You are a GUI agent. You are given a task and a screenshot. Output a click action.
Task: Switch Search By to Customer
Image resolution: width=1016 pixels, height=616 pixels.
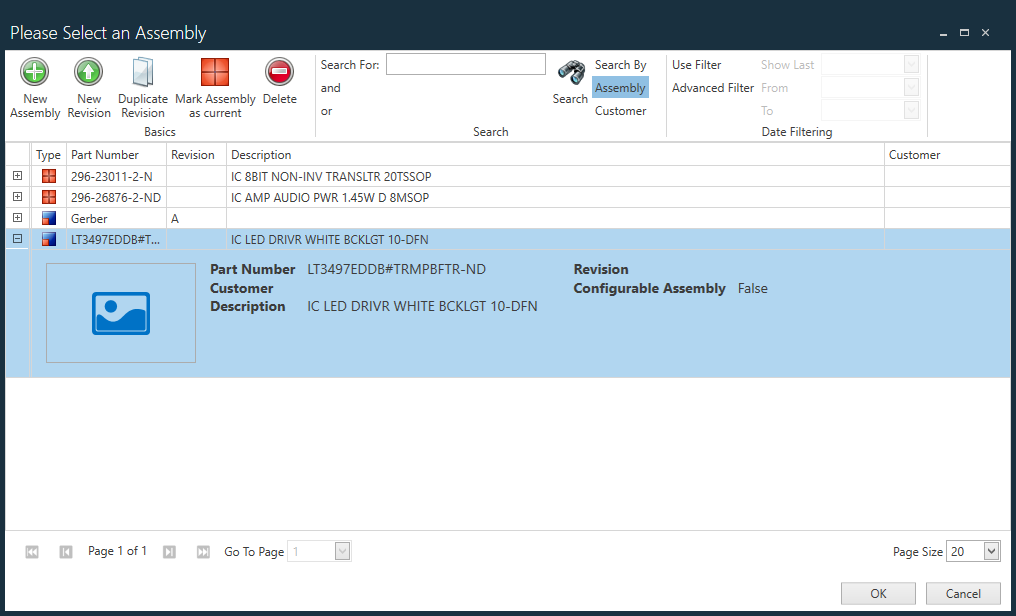(620, 111)
